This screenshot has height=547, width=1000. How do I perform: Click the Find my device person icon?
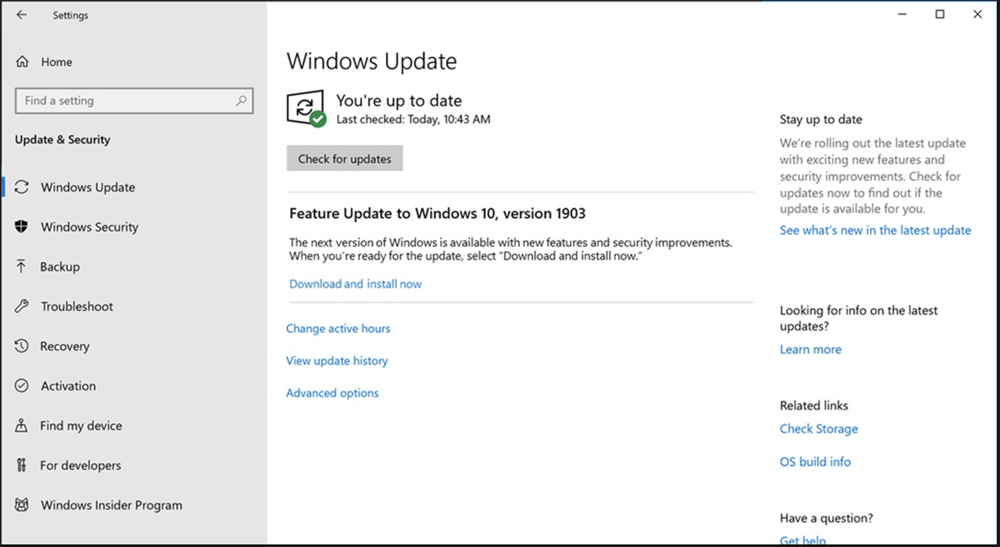click(x=22, y=425)
